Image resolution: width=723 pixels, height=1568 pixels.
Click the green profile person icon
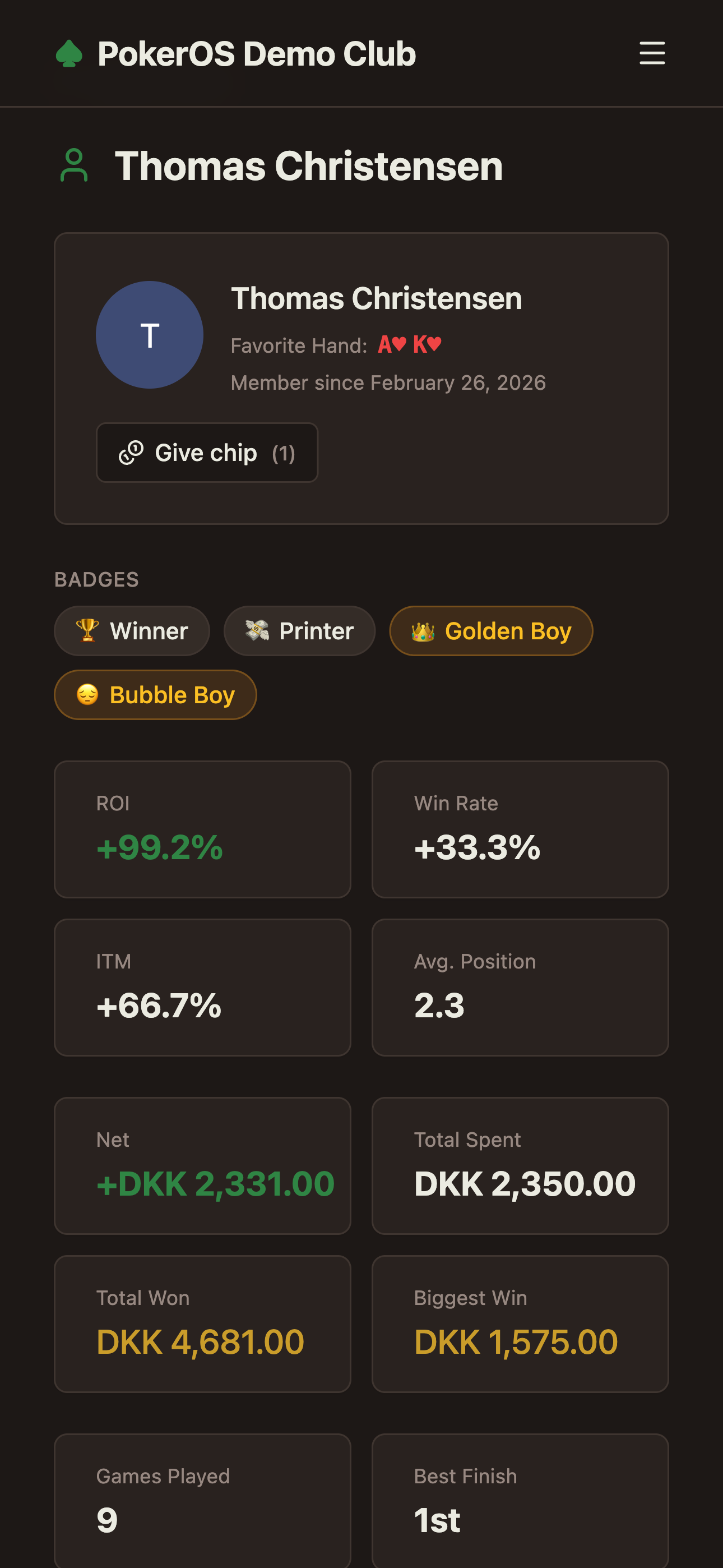tap(74, 164)
